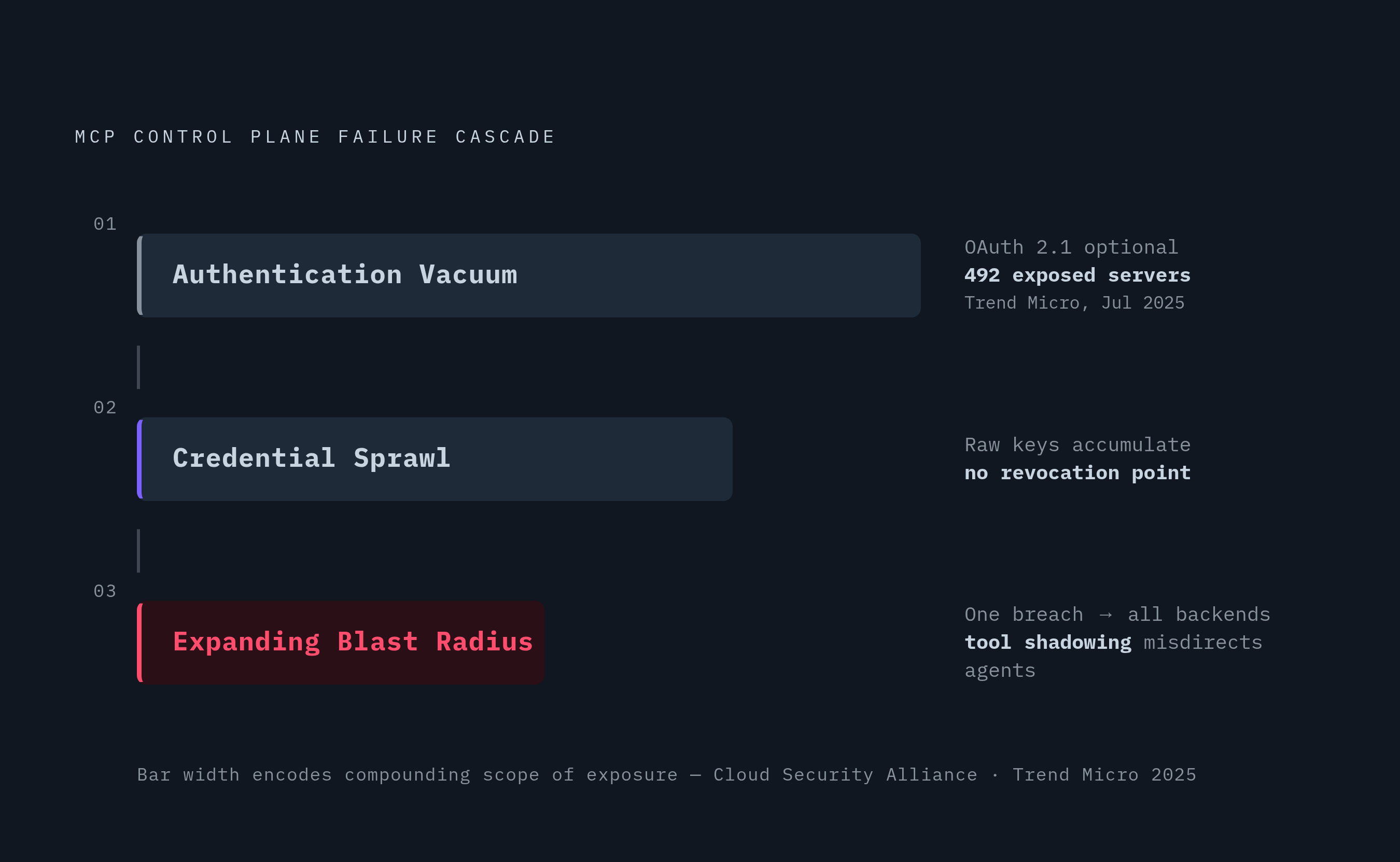
Task: Select the 'Credential Sprawl' bar
Action: click(x=435, y=459)
